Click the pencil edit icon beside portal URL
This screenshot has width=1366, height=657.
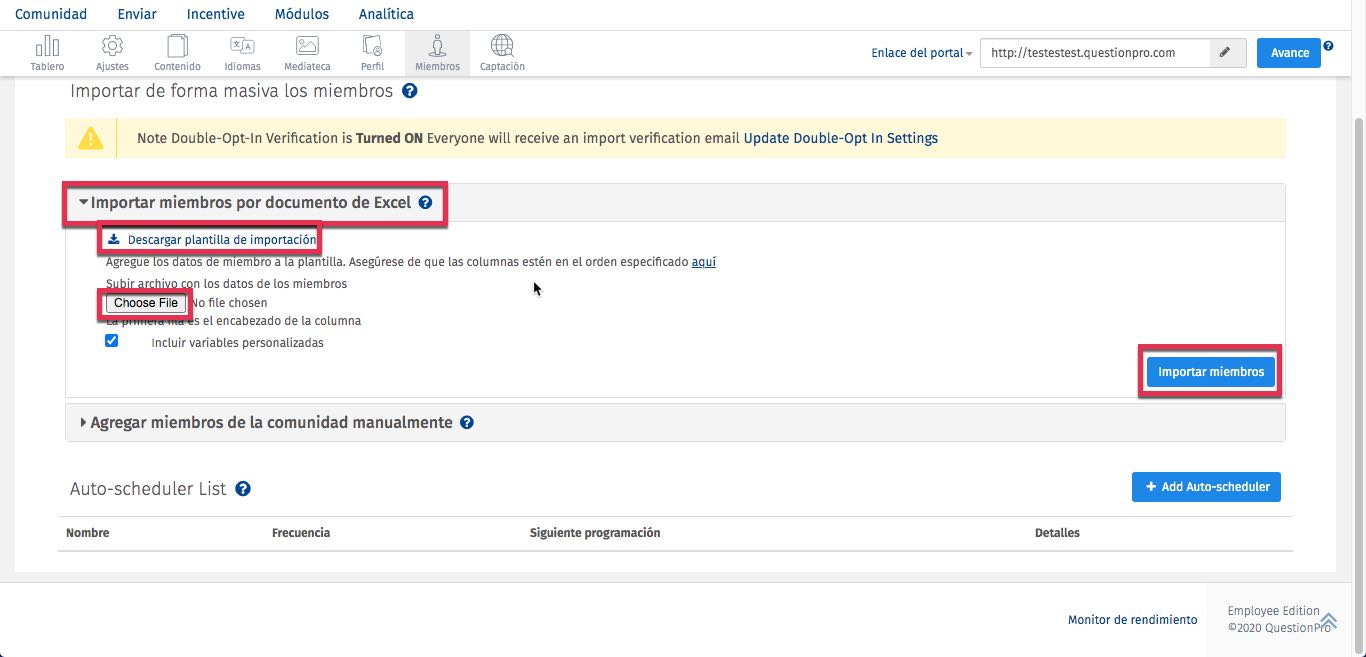[x=1227, y=53]
